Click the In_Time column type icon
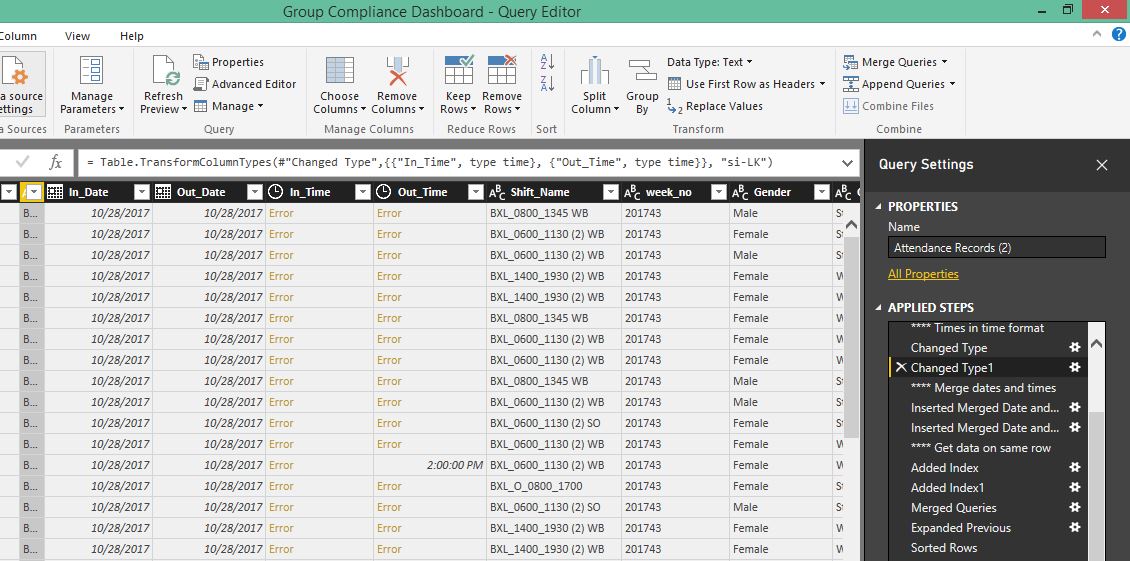 click(275, 192)
